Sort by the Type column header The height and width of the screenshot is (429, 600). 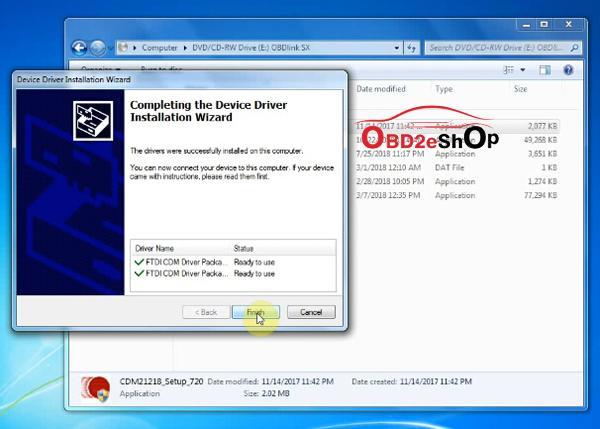click(444, 89)
